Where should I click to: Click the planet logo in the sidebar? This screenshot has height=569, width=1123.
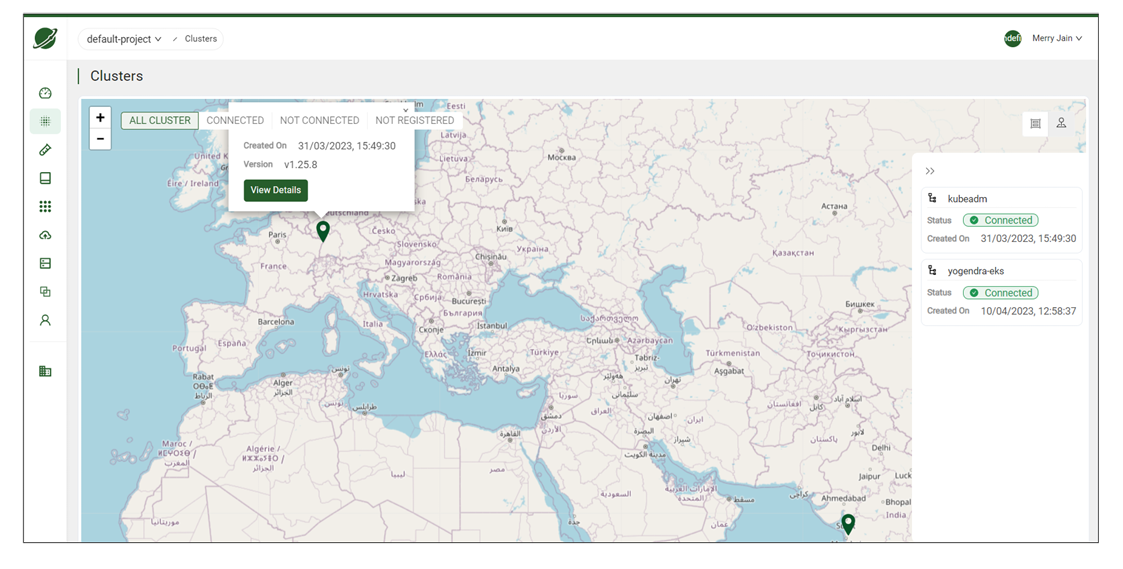pyautogui.click(x=45, y=38)
